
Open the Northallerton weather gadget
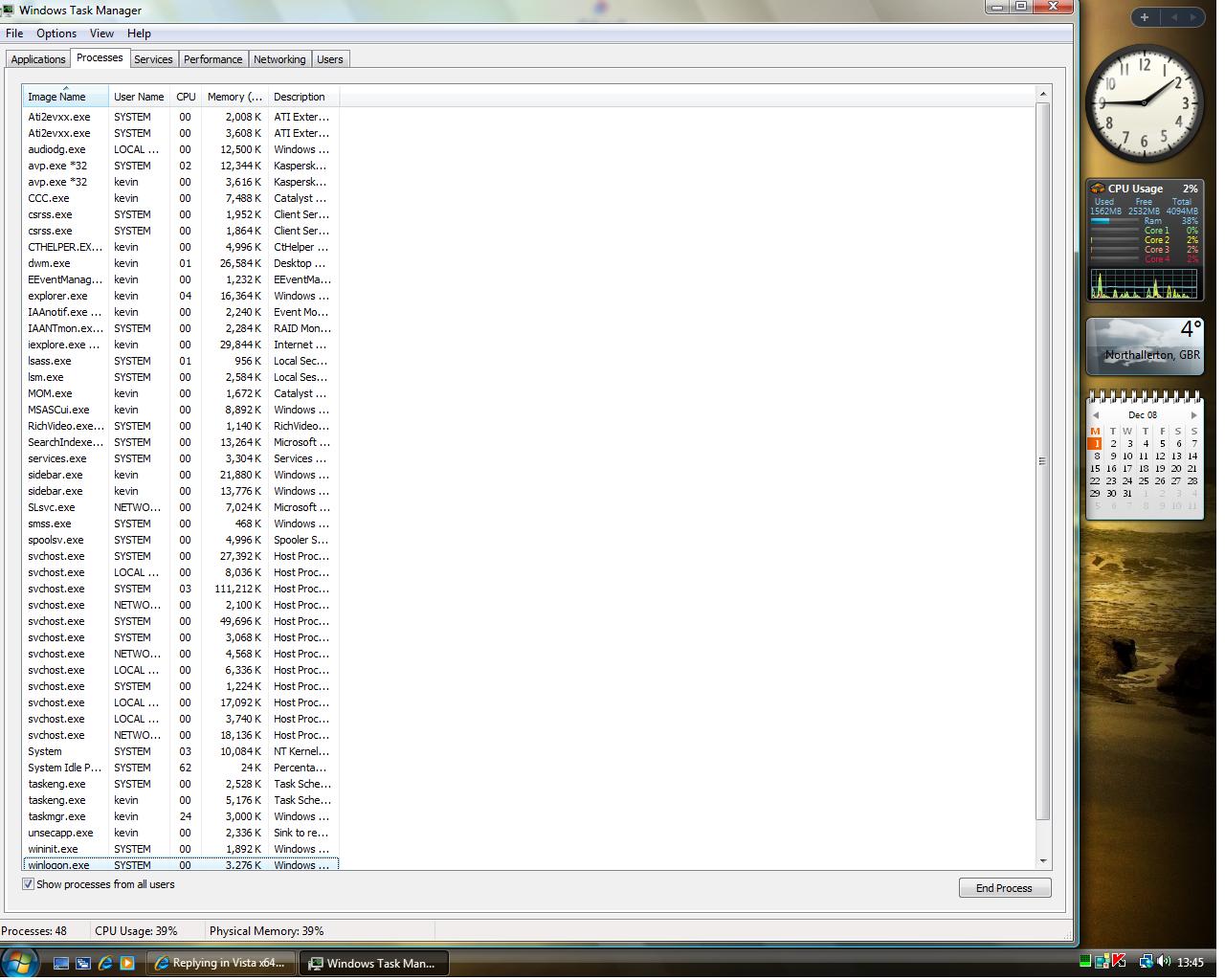(1145, 345)
